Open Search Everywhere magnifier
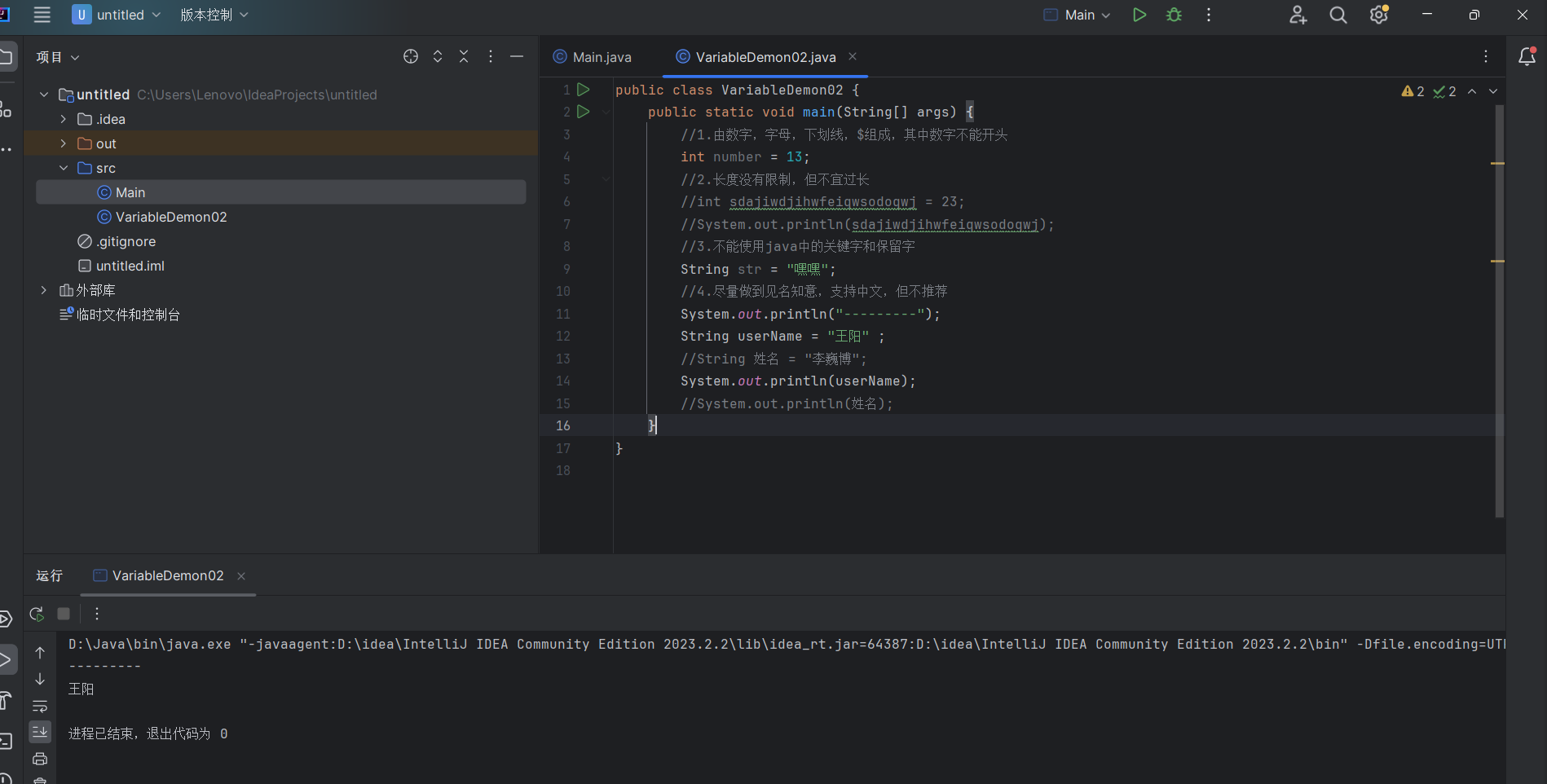The height and width of the screenshot is (784, 1547). point(1338,15)
